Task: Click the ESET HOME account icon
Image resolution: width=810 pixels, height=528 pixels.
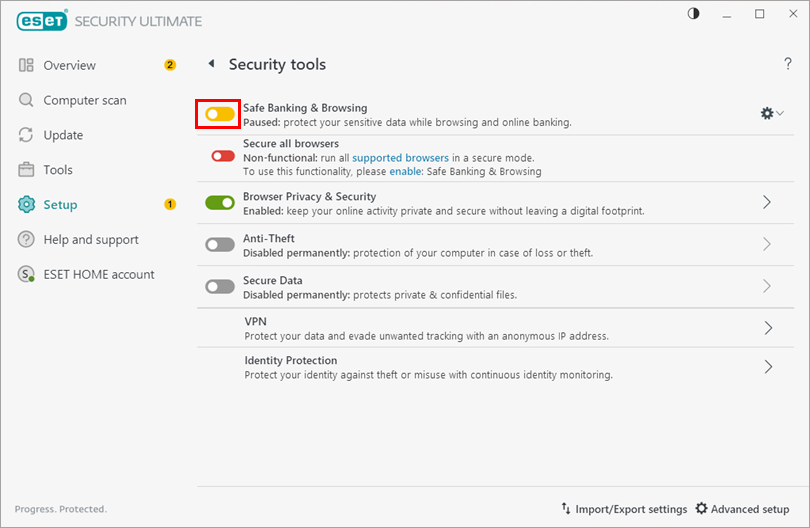Action: pos(27,275)
